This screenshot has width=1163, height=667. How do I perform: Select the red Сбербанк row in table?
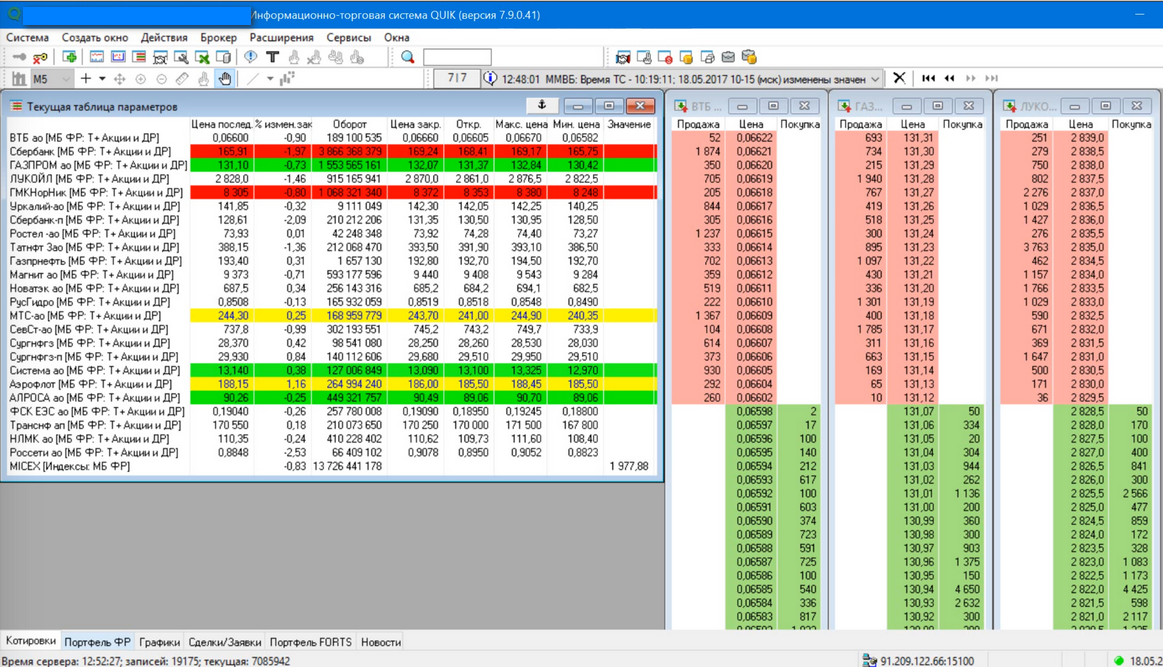click(x=332, y=151)
